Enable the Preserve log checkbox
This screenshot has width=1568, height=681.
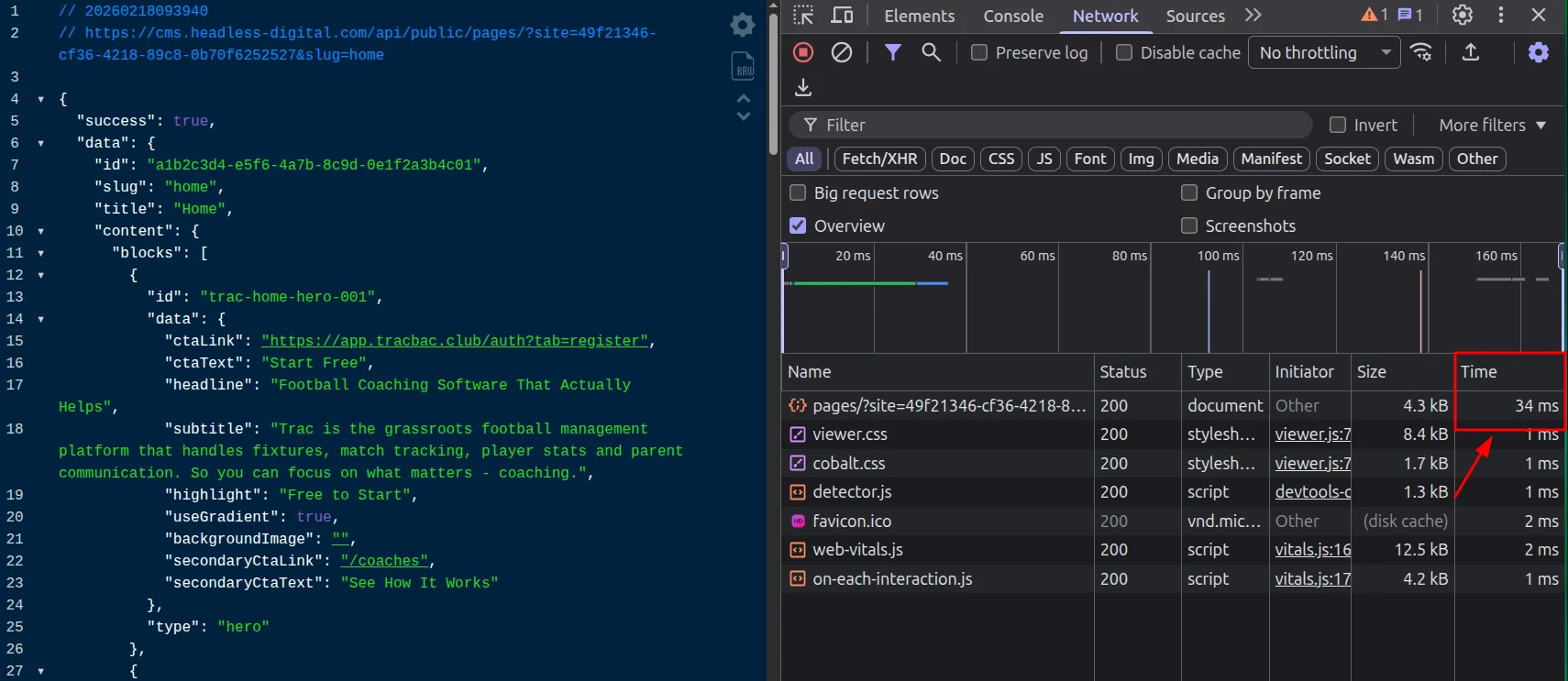979,53
